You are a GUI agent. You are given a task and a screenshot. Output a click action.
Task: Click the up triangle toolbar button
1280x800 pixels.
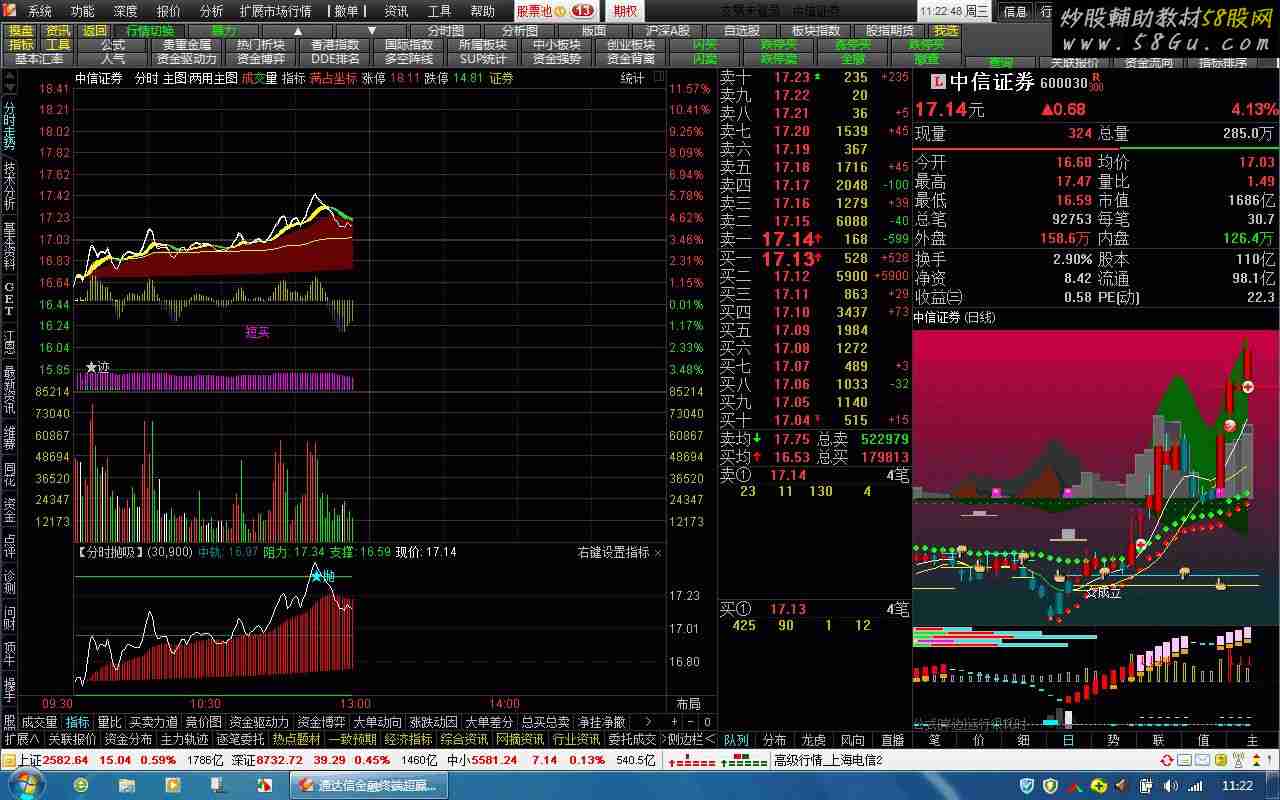point(297,31)
